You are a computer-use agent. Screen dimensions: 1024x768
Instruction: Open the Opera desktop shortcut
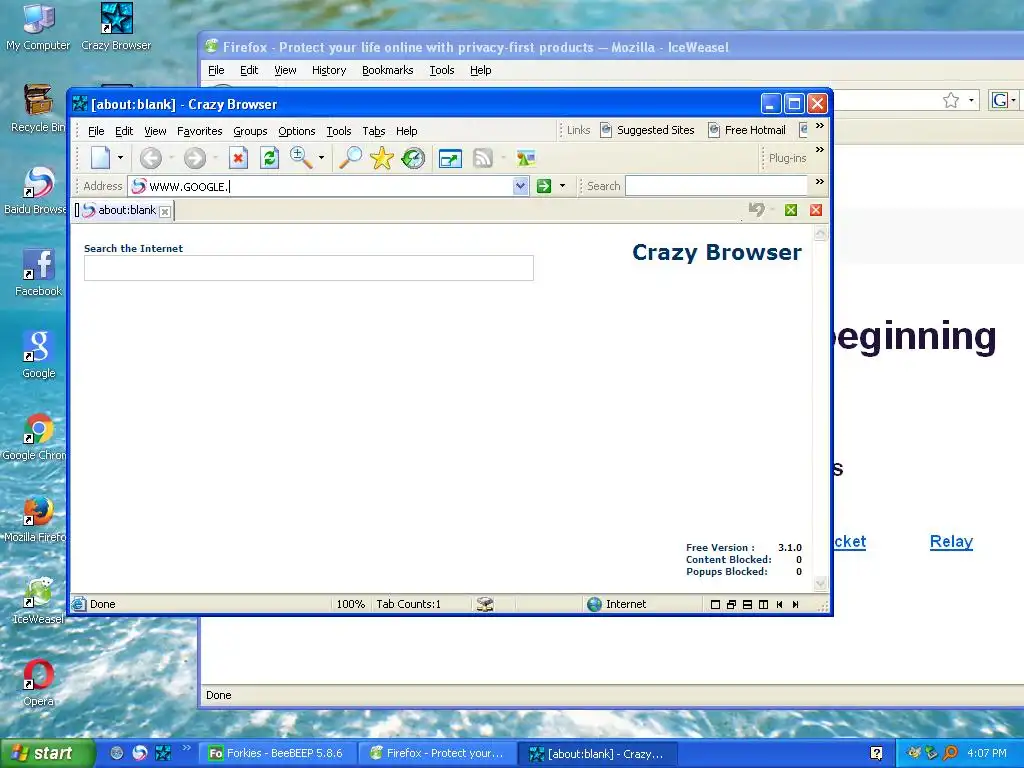tap(38, 682)
